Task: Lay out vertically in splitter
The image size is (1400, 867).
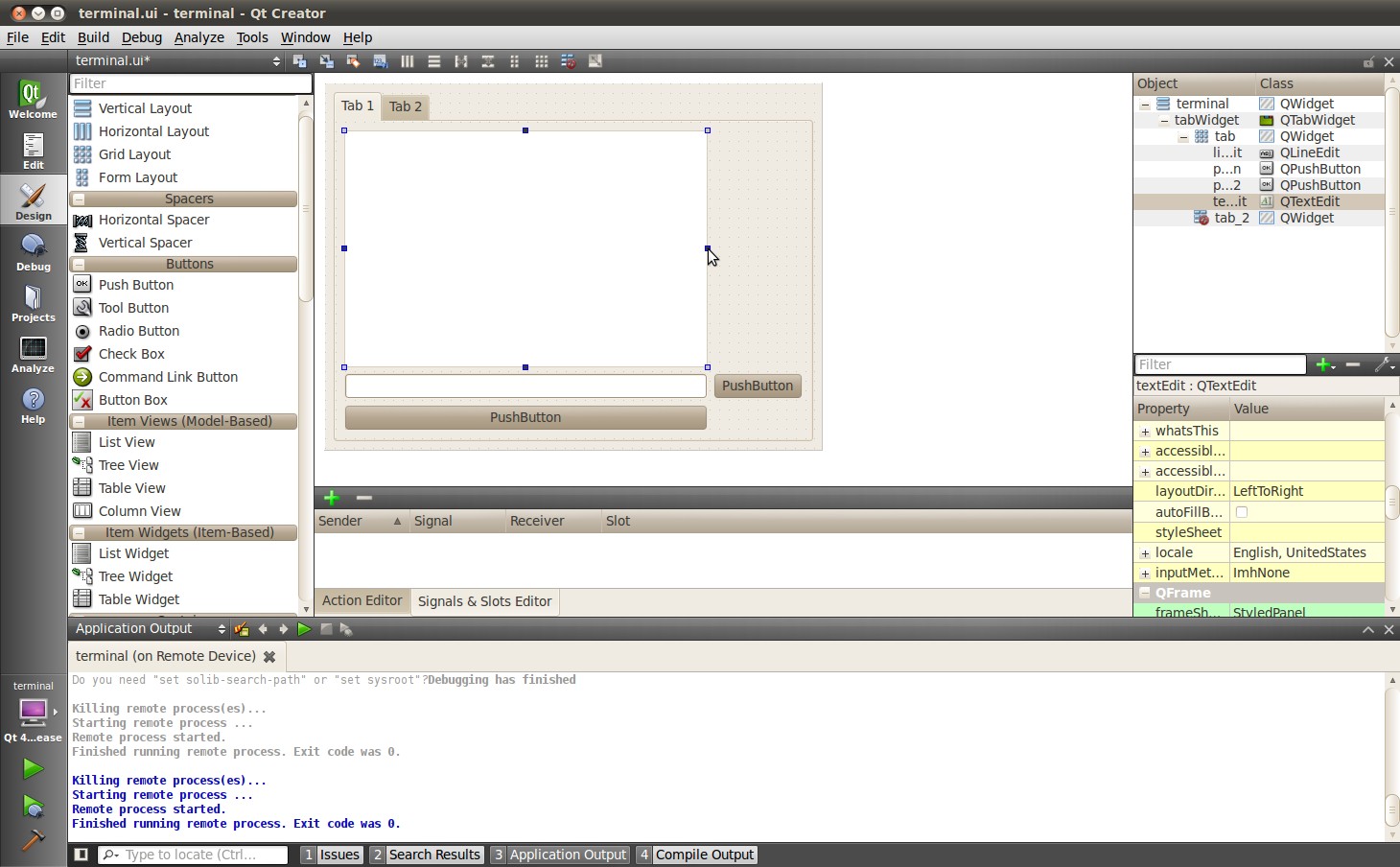Action: tap(488, 60)
